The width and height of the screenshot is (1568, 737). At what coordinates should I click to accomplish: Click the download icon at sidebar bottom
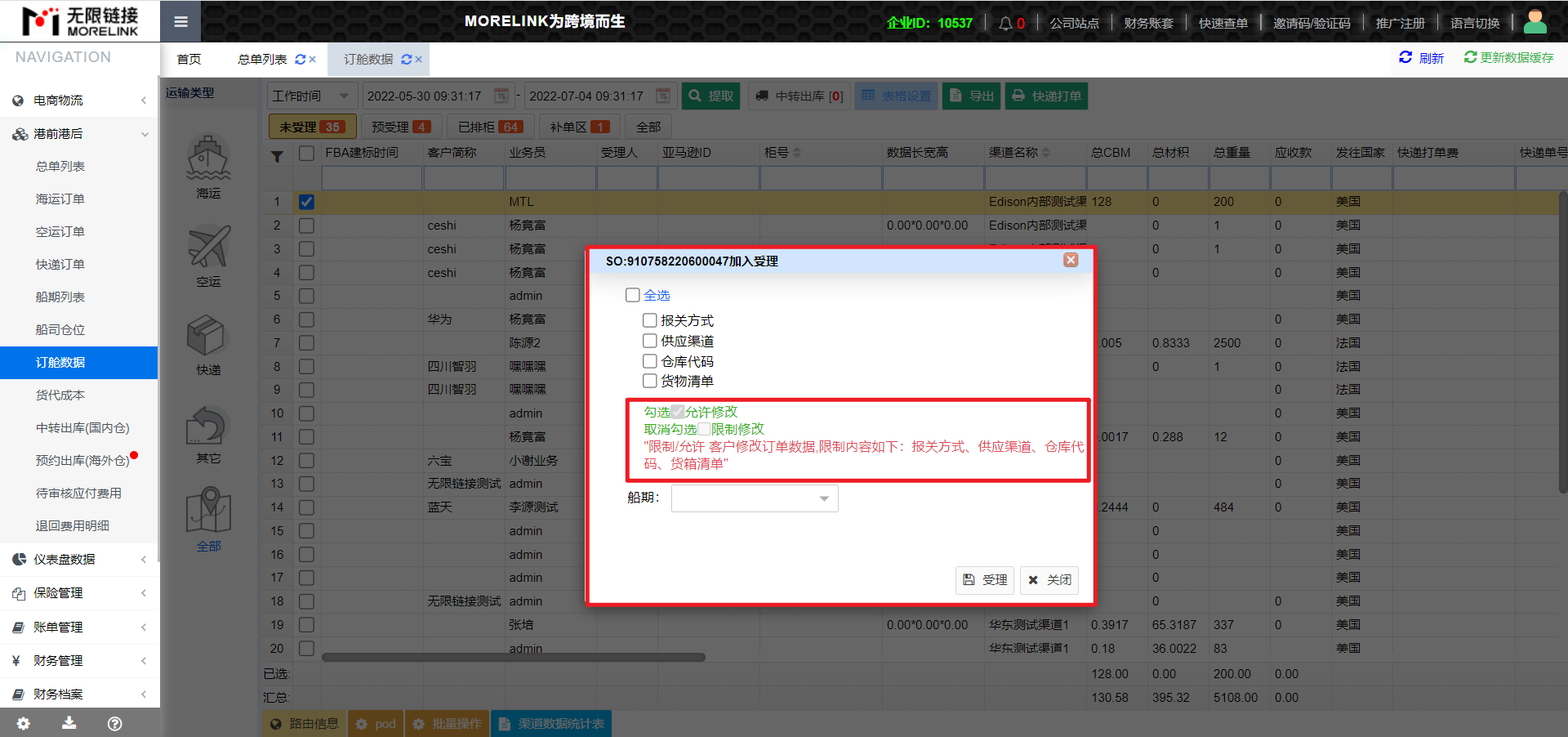(x=69, y=723)
